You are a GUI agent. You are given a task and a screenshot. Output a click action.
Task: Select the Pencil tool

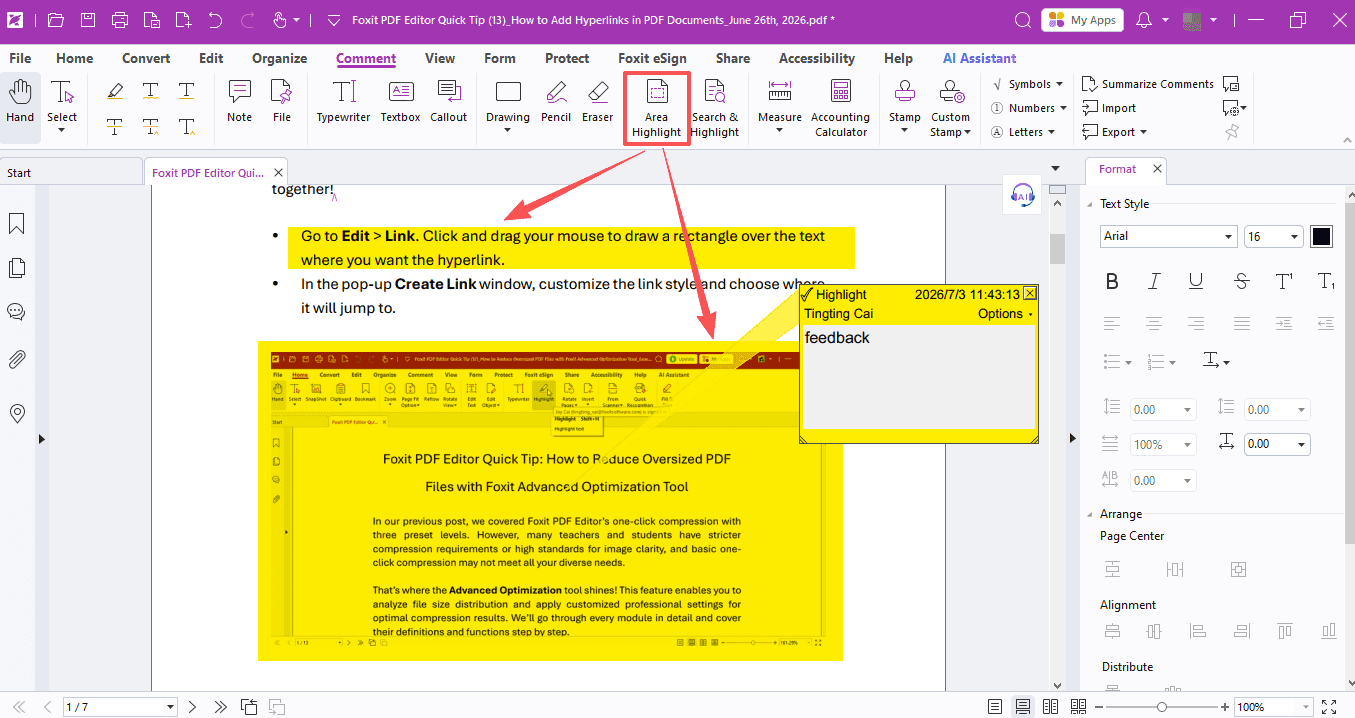556,103
